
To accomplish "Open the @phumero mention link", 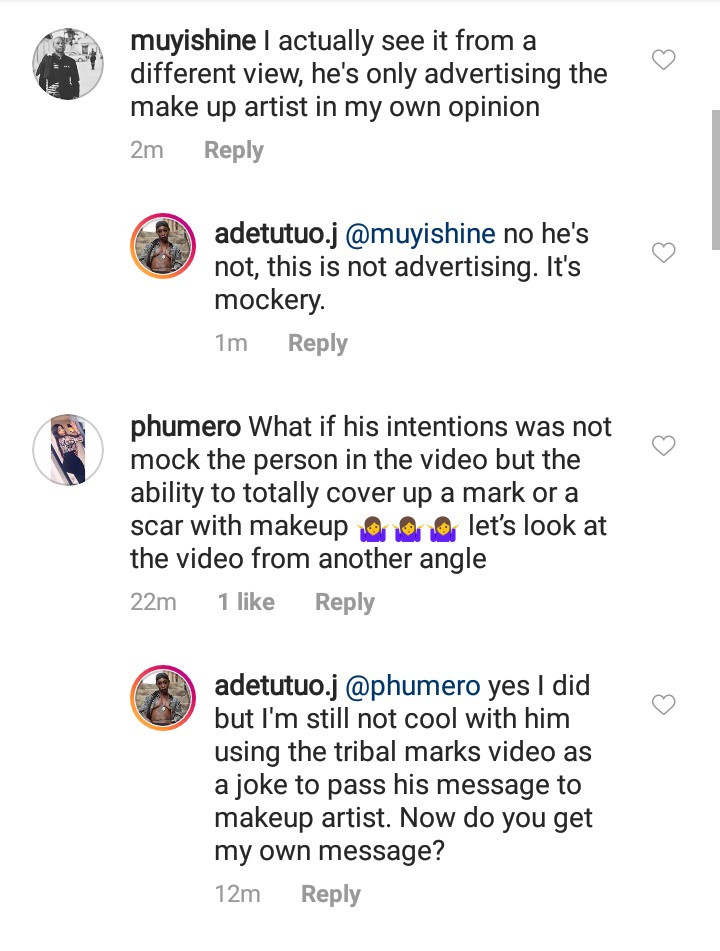I will [413, 687].
